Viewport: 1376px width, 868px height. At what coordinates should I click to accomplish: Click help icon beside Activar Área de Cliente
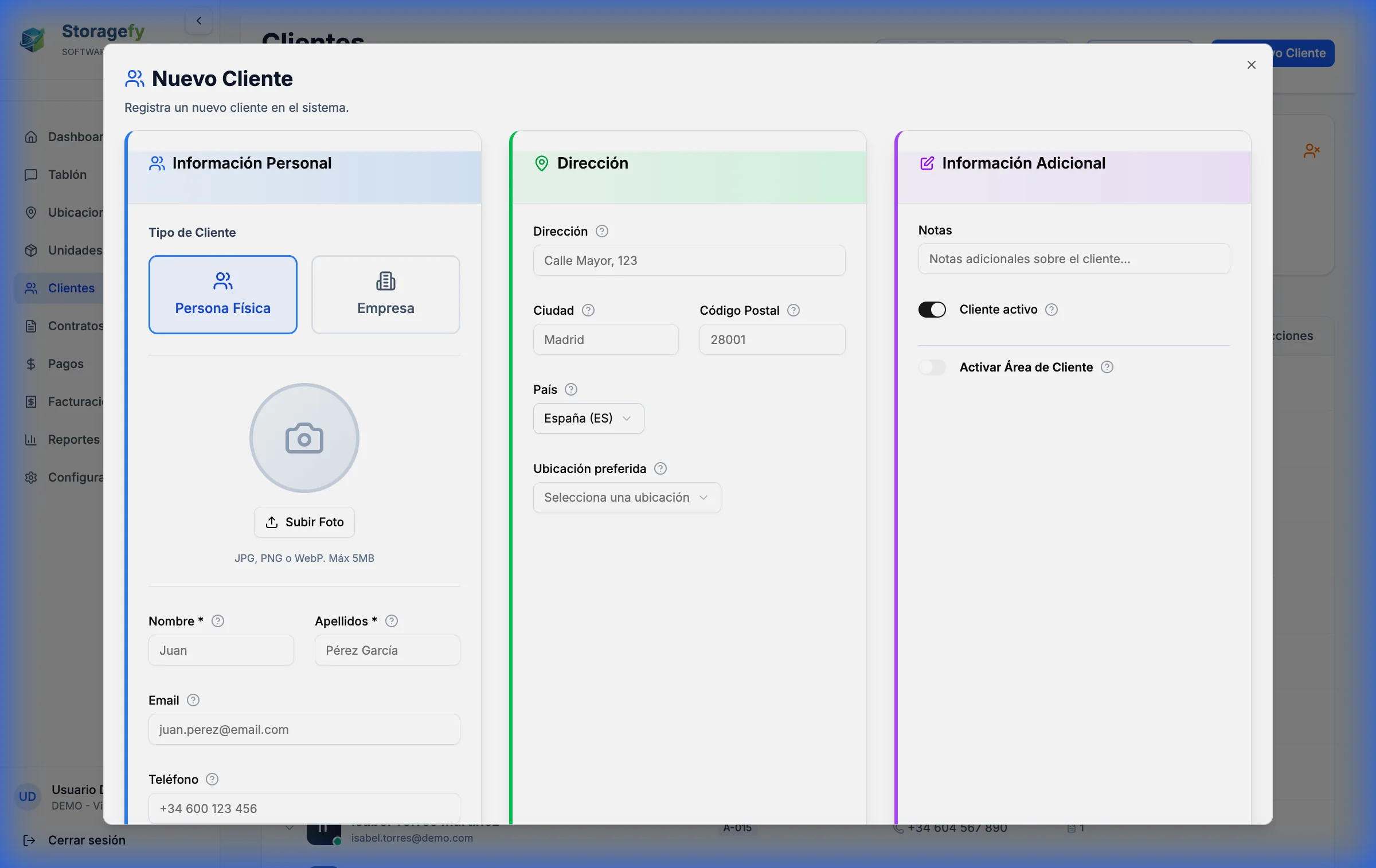[x=1107, y=367]
